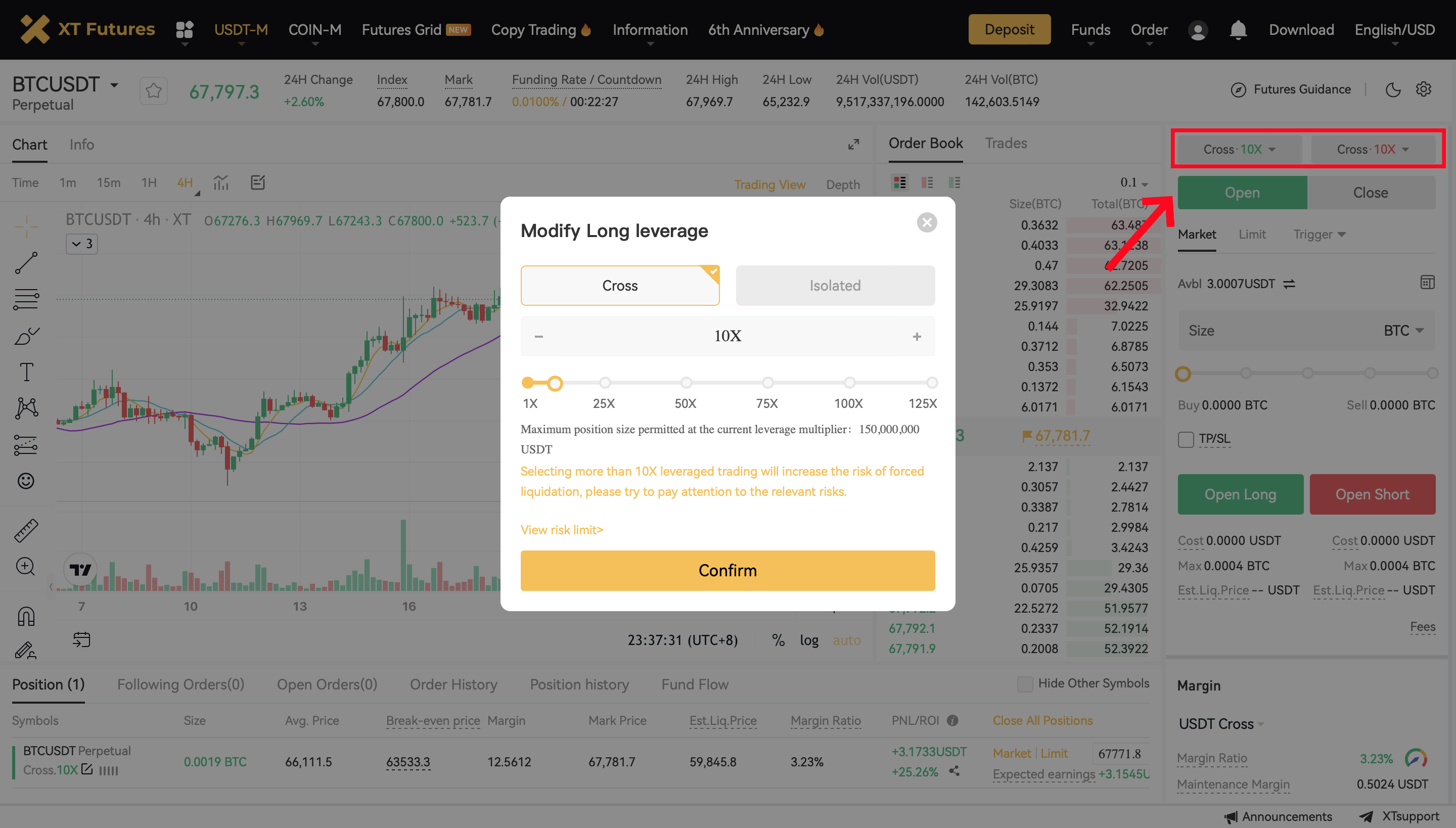Click the chart indicators icon
The width and height of the screenshot is (1456, 828).
pyautogui.click(x=220, y=182)
